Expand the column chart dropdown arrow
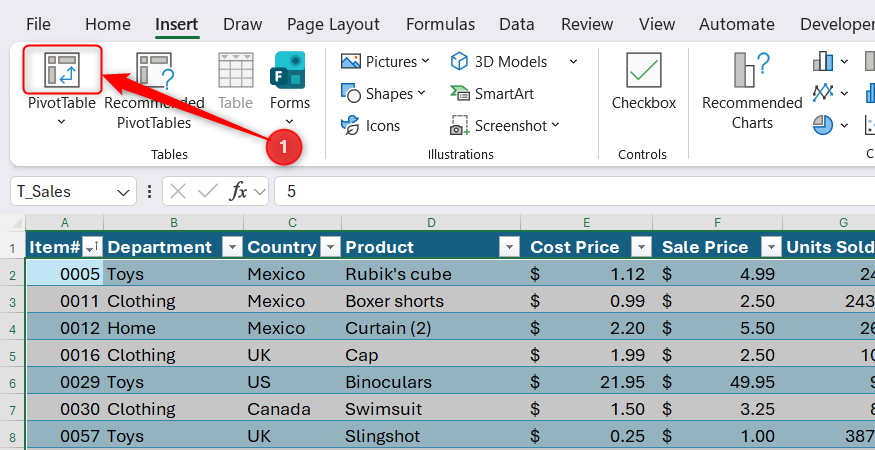This screenshot has height=450, width=875. tap(844, 61)
